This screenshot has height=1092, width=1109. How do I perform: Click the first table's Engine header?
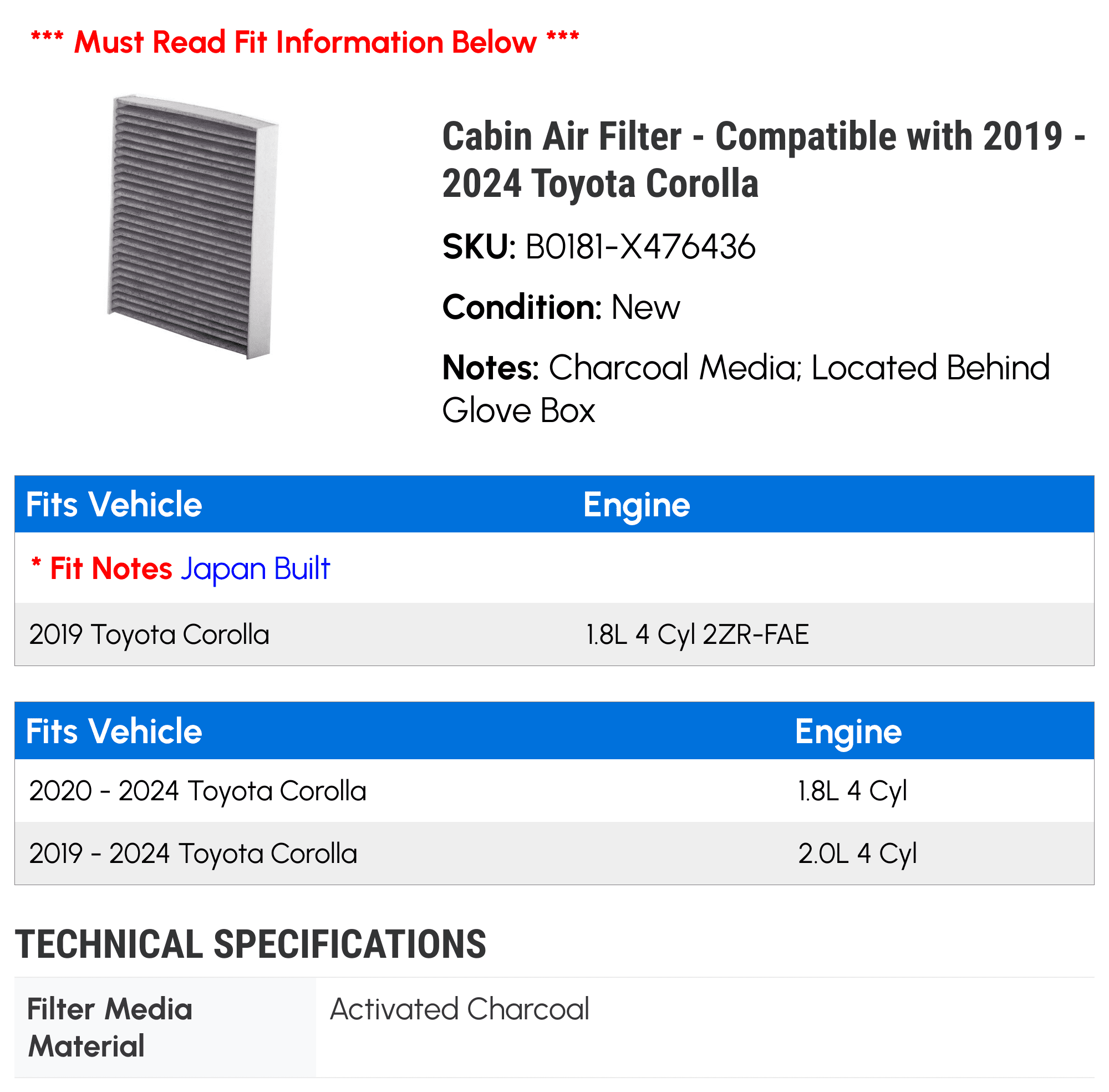tap(637, 505)
